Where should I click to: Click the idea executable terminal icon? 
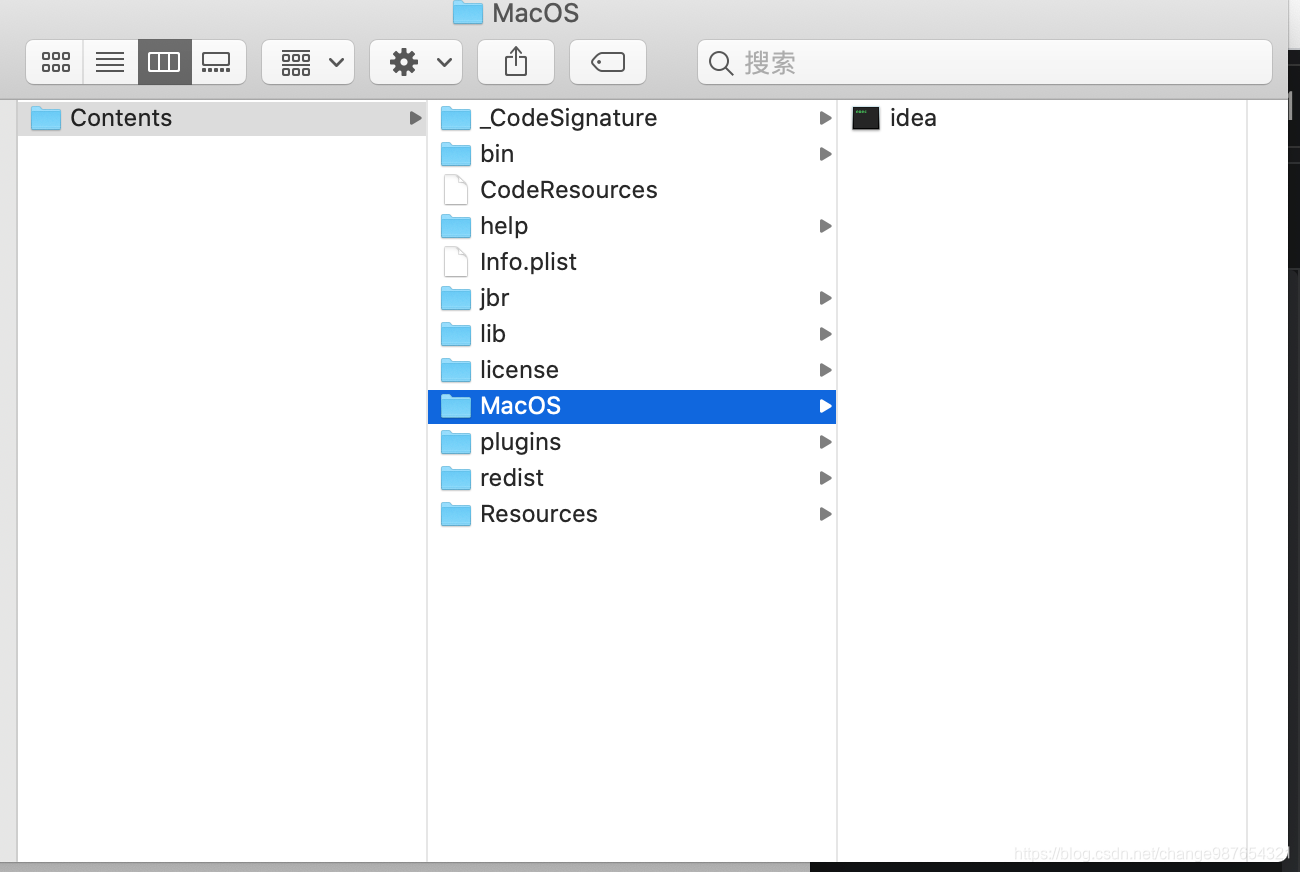pyautogui.click(x=866, y=118)
